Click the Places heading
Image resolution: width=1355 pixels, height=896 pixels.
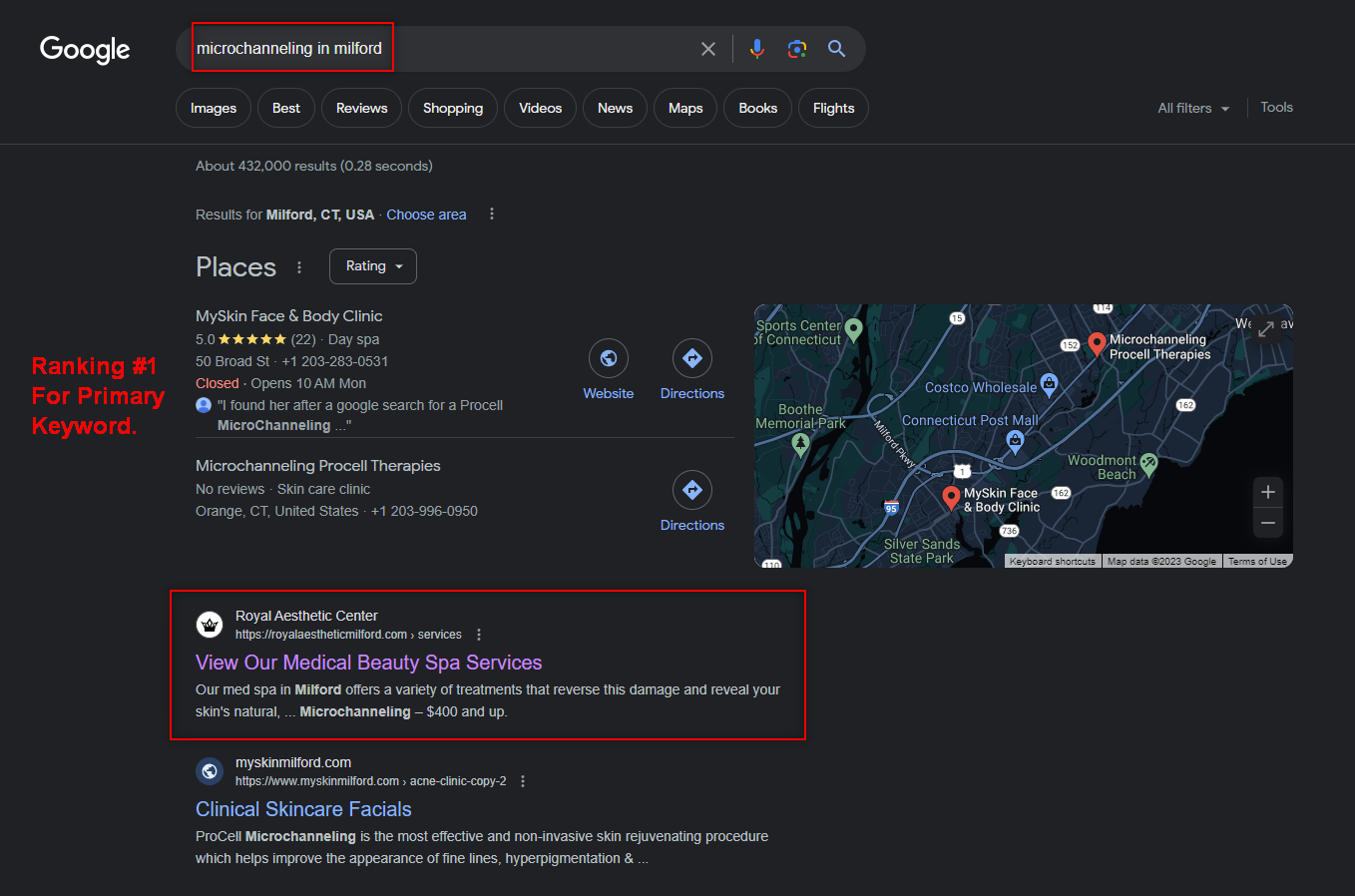(x=235, y=267)
